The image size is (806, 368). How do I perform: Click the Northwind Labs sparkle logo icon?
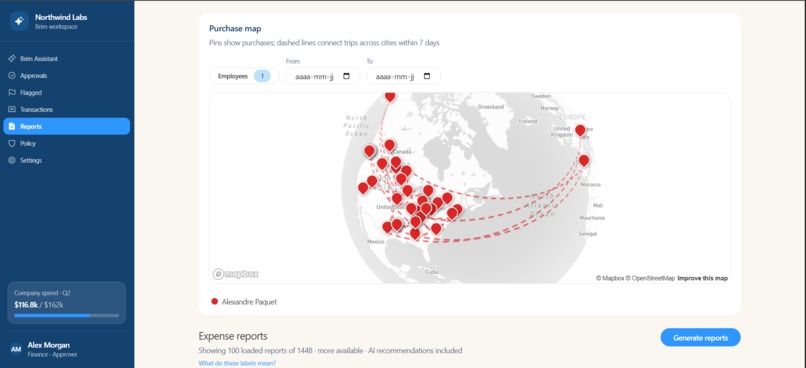point(19,21)
